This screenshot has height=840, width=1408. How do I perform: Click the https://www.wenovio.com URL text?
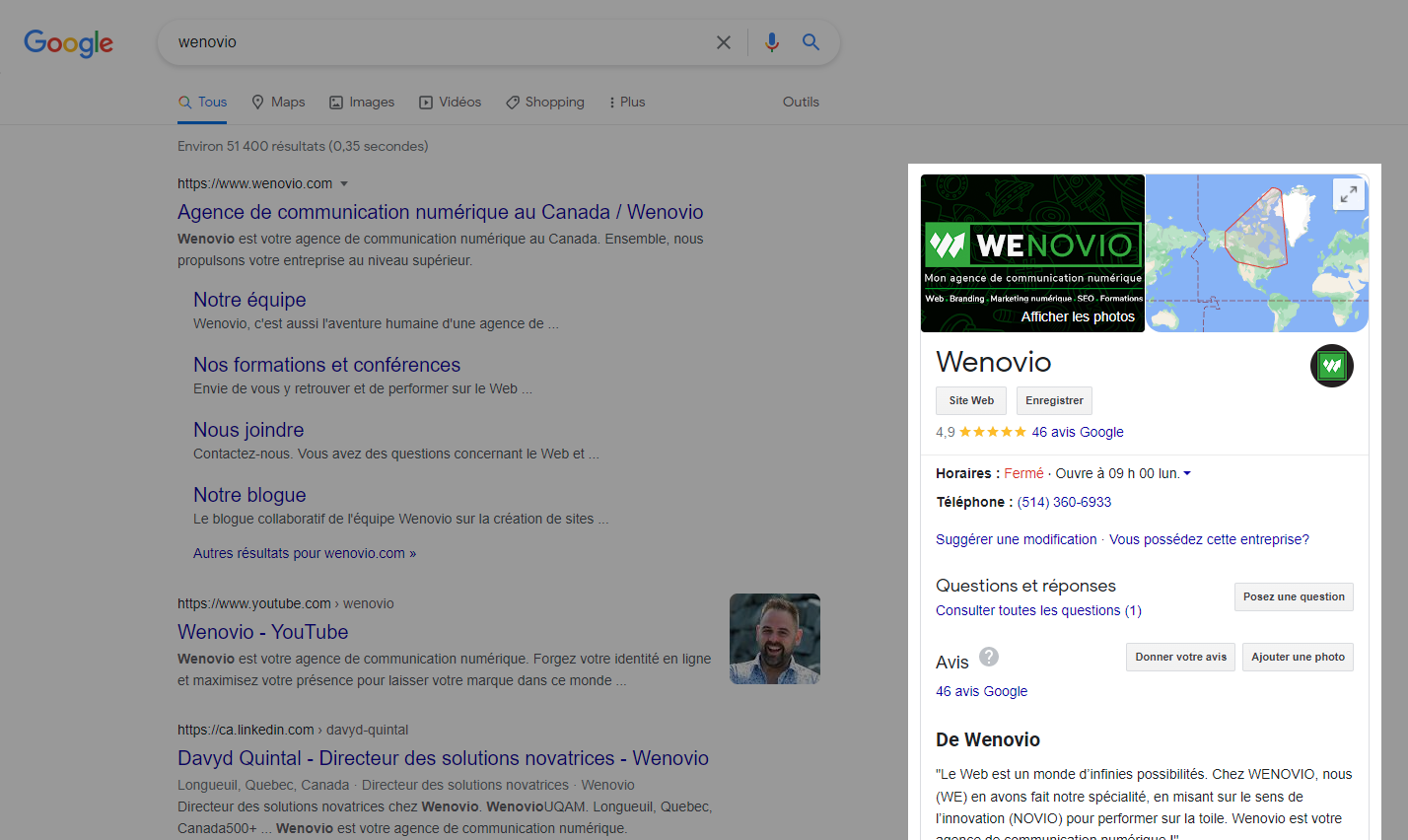coord(254,183)
